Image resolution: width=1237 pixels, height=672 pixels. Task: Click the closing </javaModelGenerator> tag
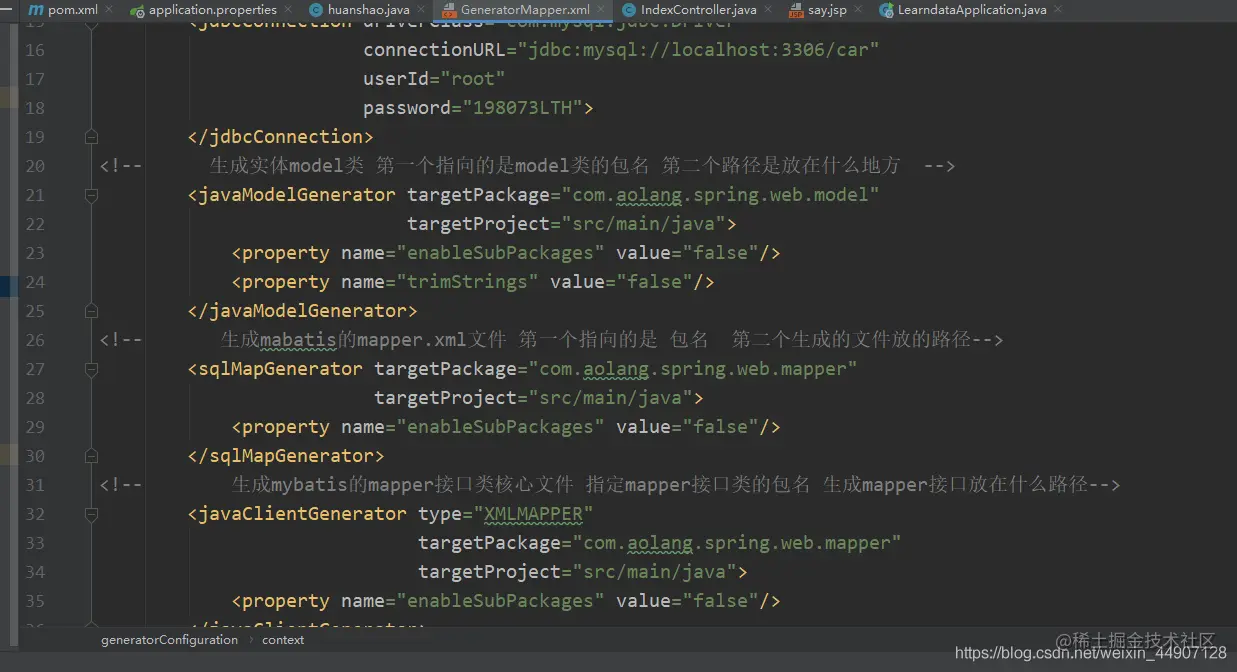(303, 311)
